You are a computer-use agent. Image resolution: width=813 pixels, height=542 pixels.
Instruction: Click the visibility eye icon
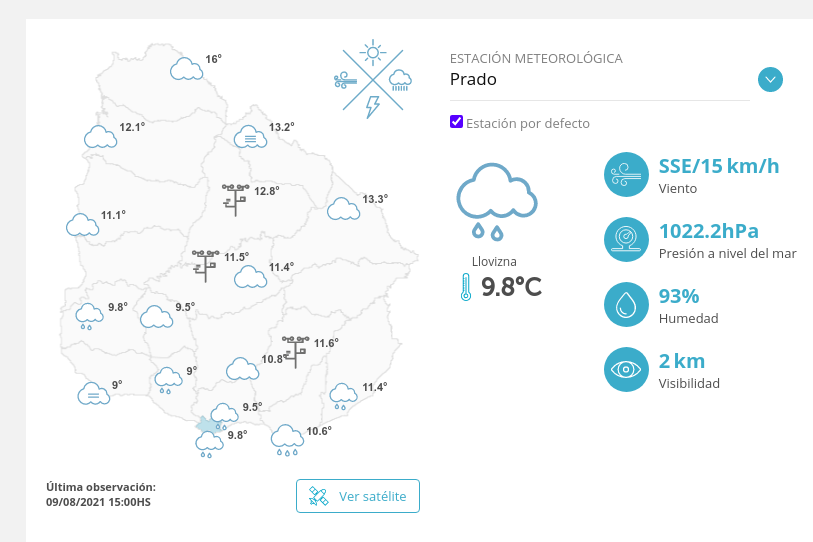tap(626, 369)
